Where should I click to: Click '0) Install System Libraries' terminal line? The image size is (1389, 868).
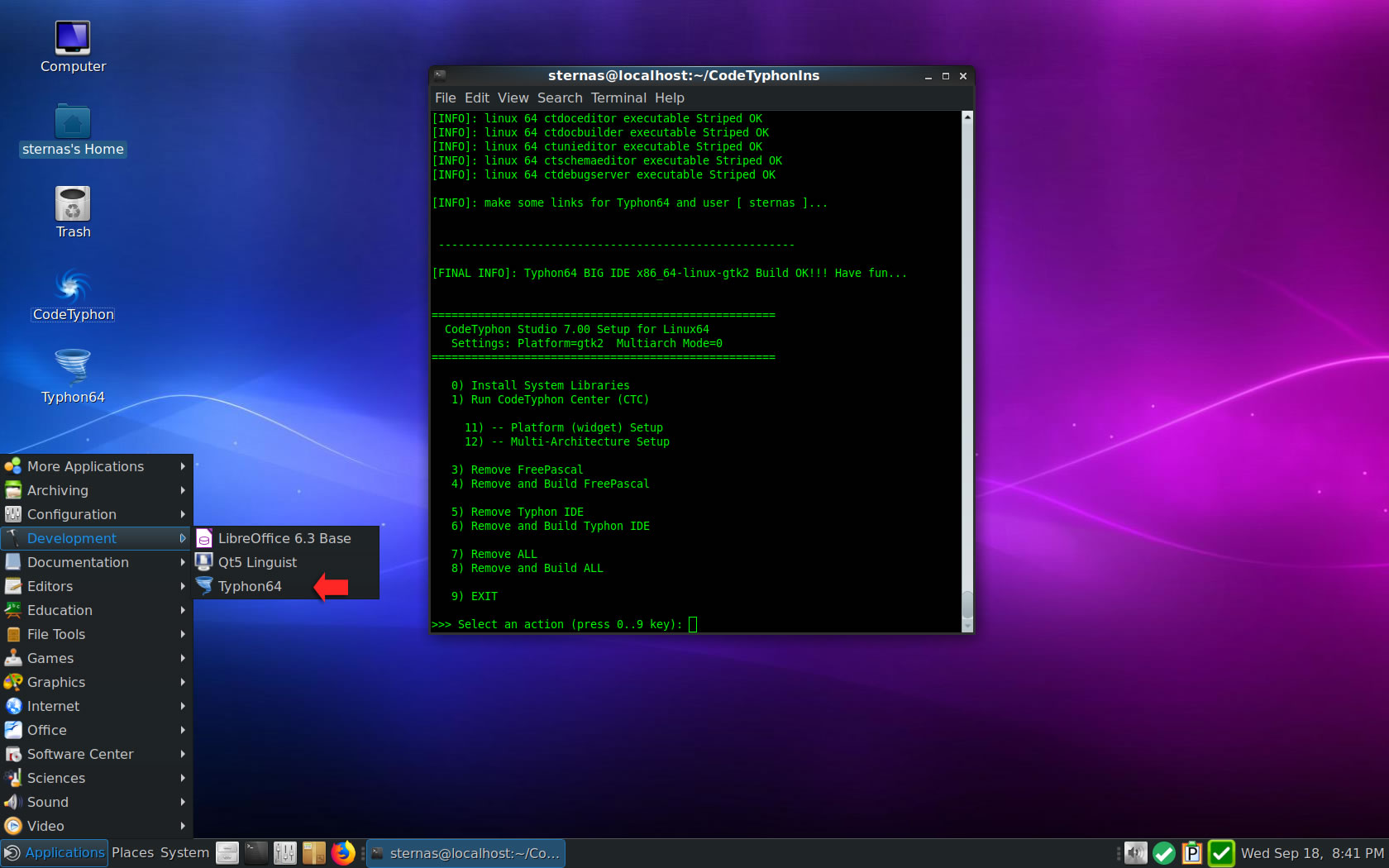point(541,385)
